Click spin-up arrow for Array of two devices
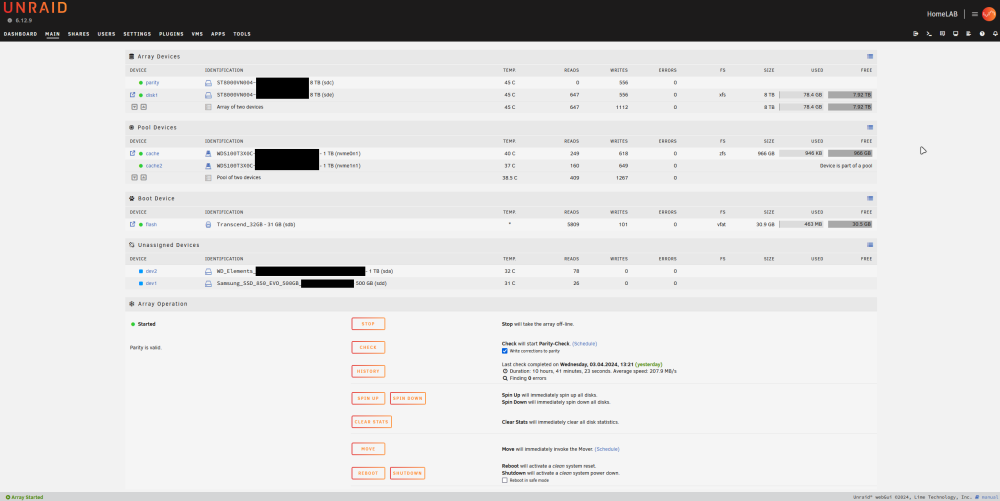Image resolution: width=1000 pixels, height=501 pixels. 143,107
